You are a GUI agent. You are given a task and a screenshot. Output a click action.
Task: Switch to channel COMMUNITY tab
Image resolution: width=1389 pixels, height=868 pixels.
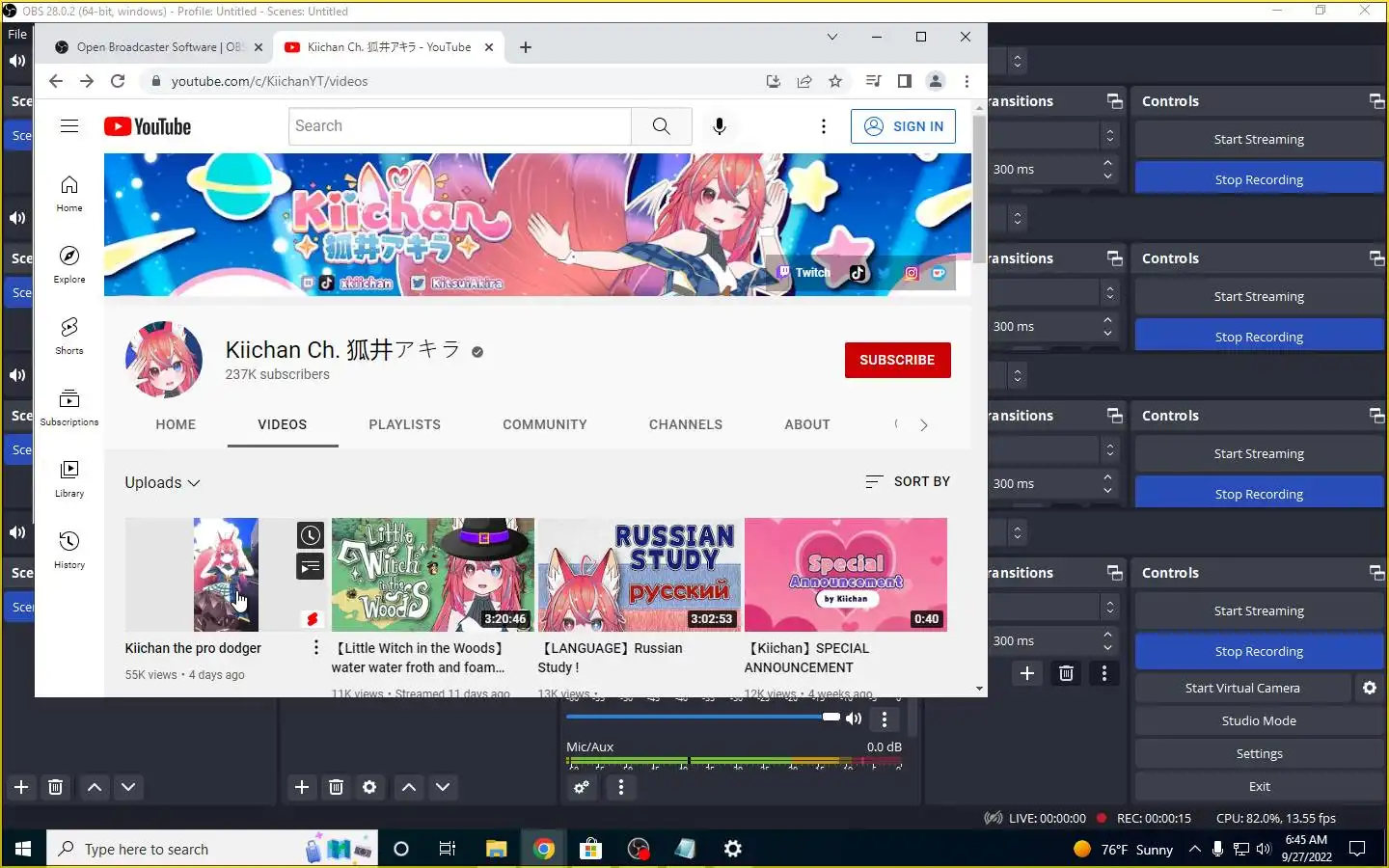pyautogui.click(x=544, y=424)
